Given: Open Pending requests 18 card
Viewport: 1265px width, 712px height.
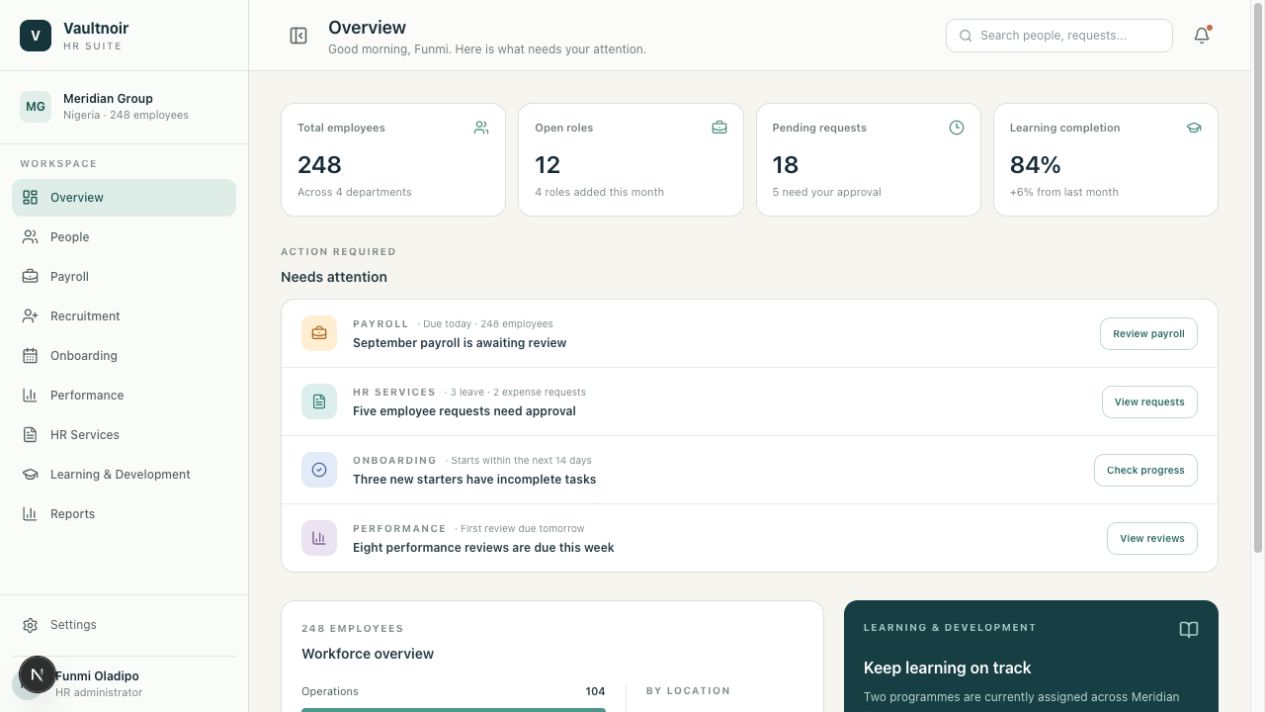Looking at the screenshot, I should [x=868, y=160].
